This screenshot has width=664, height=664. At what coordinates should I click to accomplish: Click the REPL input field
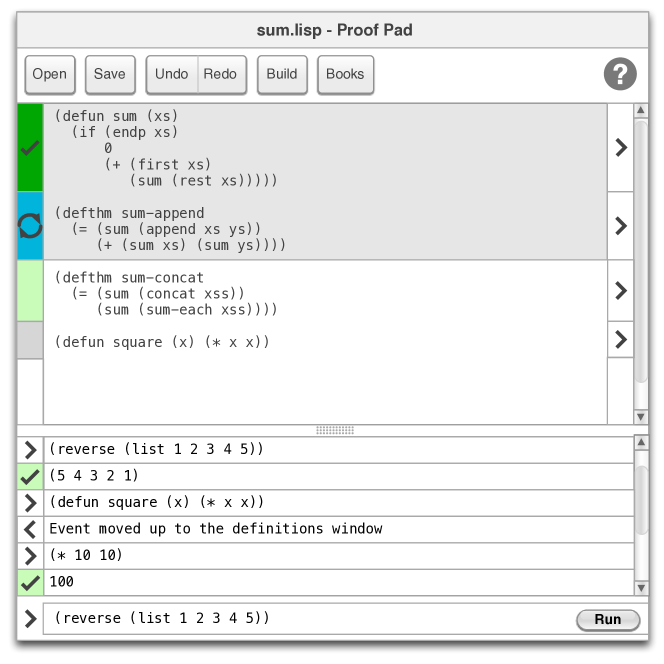310,619
